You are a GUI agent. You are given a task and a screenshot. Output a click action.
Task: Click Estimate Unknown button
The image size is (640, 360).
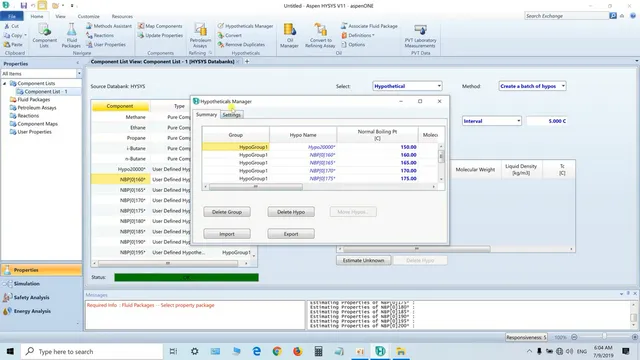(363, 260)
